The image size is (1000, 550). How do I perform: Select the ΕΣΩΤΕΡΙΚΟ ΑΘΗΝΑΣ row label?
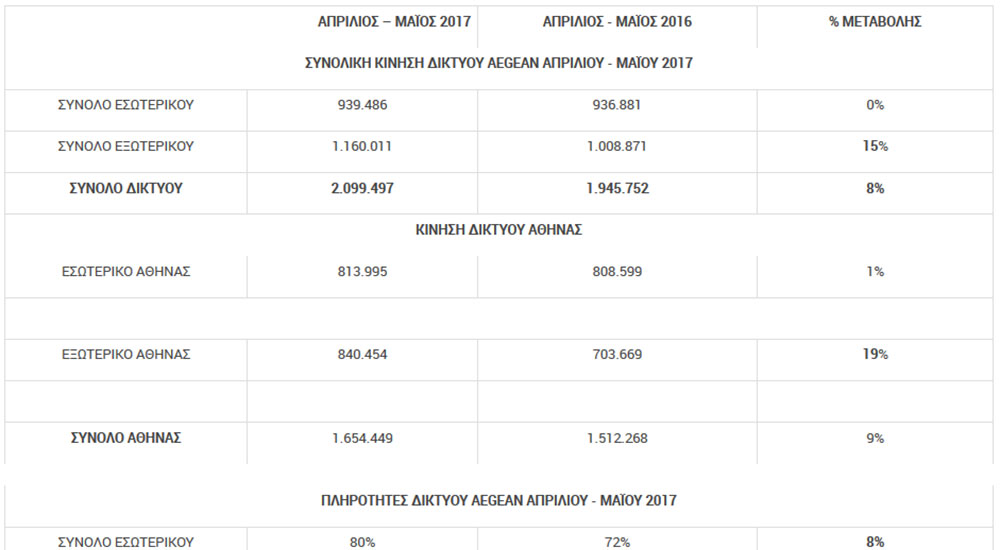click(x=126, y=271)
